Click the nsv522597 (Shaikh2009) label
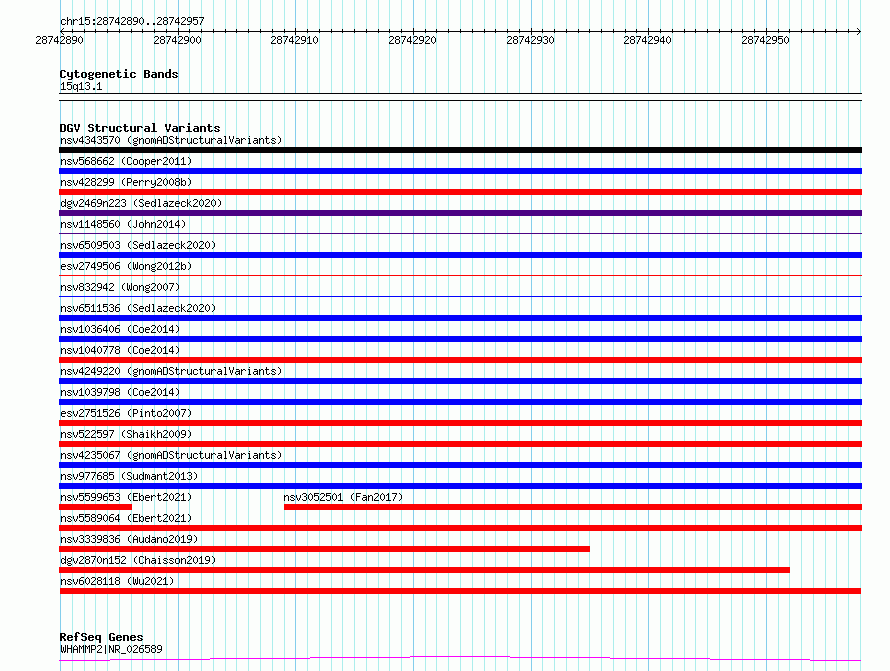The width and height of the screenshot is (890, 671). (x=126, y=434)
